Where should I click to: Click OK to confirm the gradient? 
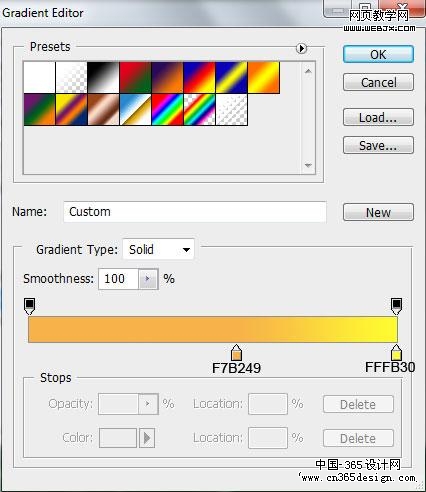click(378, 54)
